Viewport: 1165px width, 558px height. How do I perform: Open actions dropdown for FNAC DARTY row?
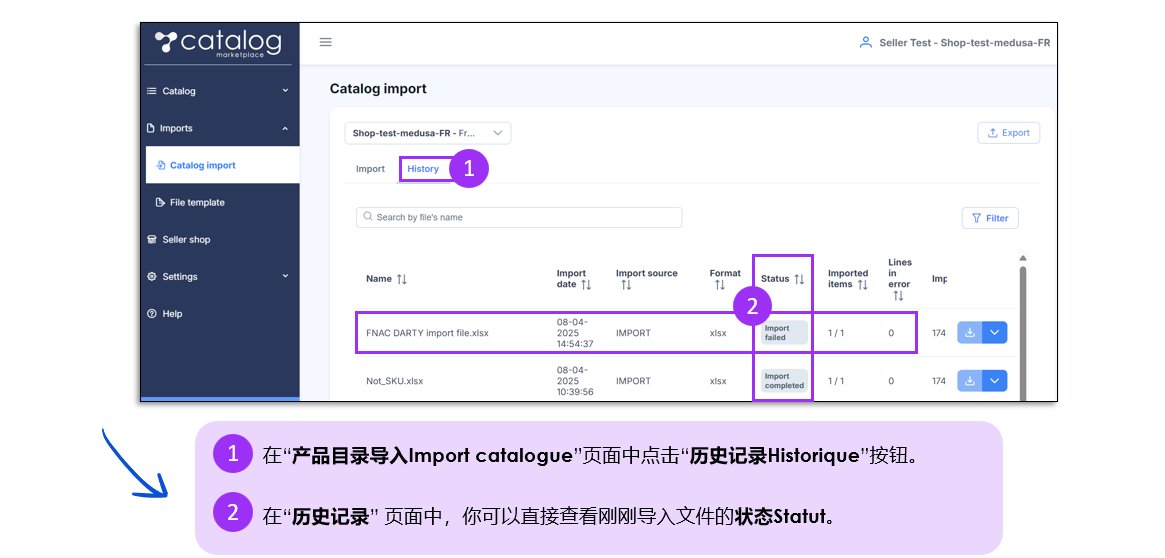994,333
